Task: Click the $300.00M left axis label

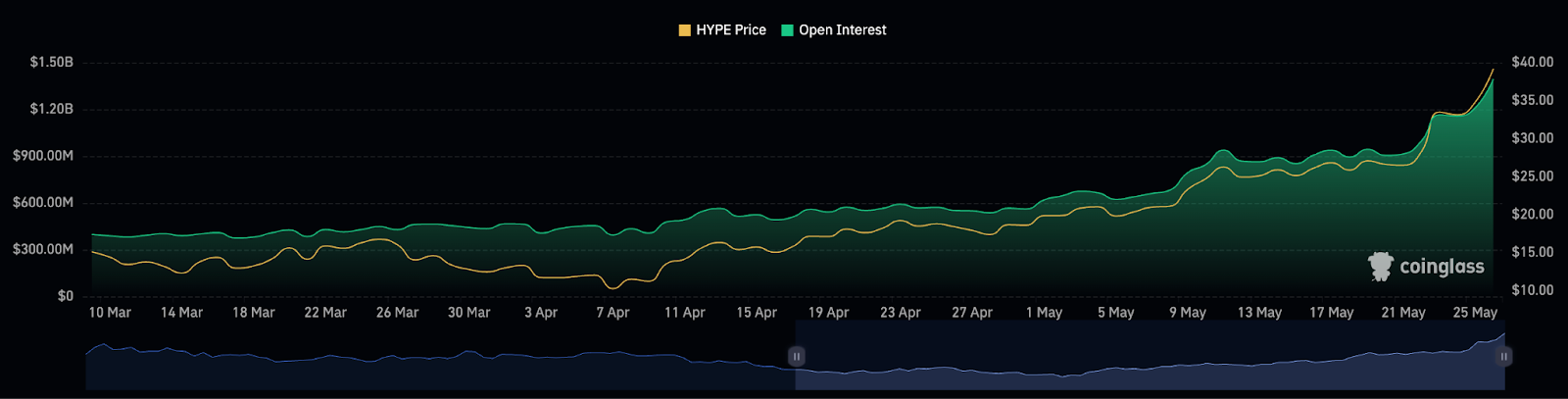Action: click(43, 249)
